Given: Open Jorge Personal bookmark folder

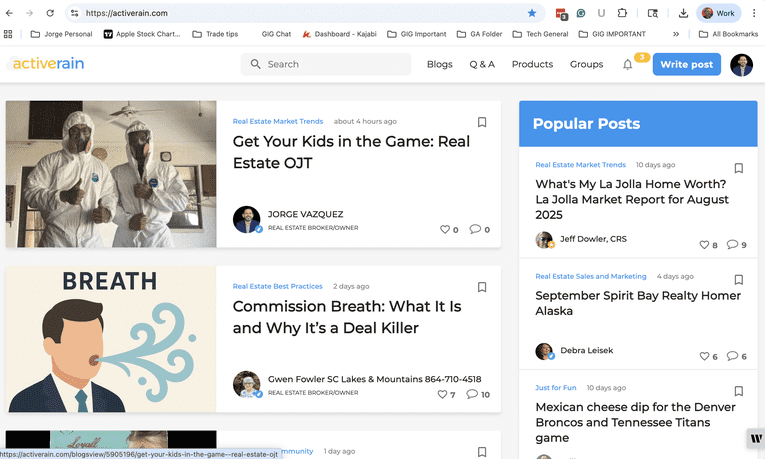Looking at the screenshot, I should [61, 34].
